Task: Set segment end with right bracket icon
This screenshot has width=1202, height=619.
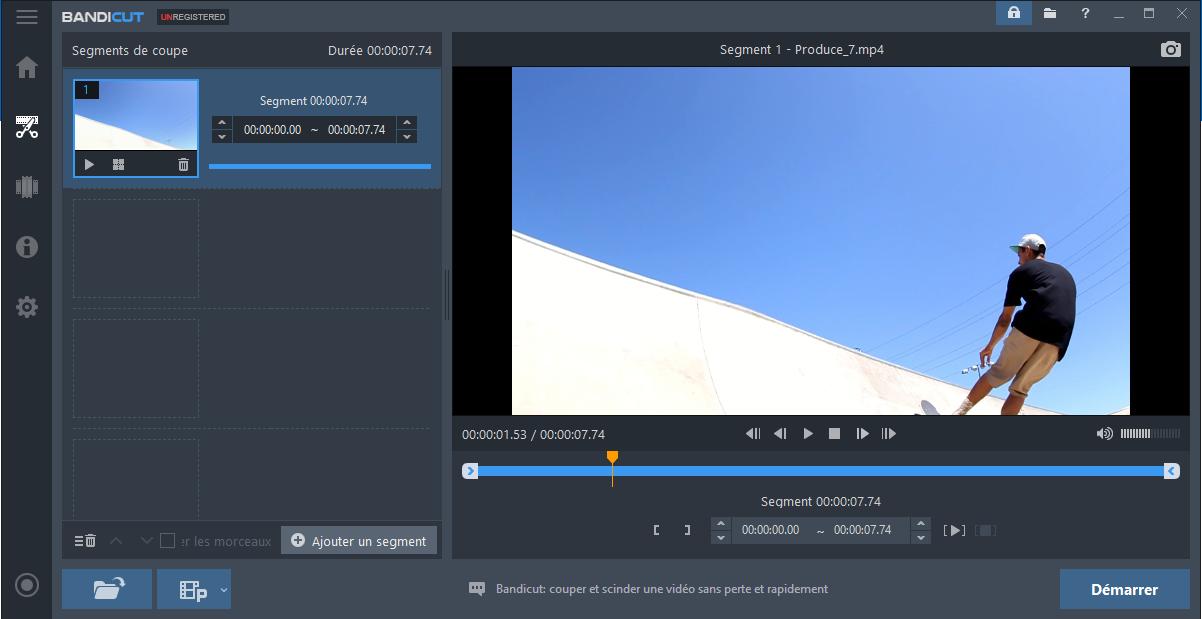Action: 687,530
